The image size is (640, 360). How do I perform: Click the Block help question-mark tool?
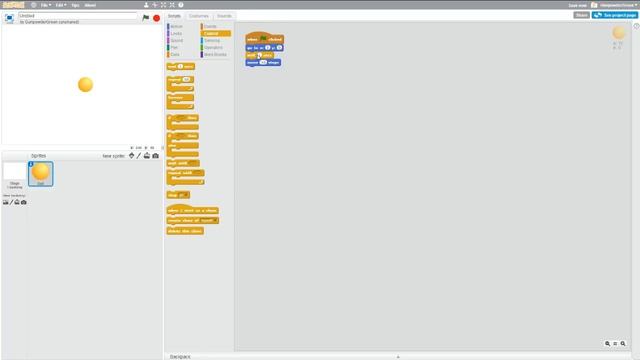[180, 5]
